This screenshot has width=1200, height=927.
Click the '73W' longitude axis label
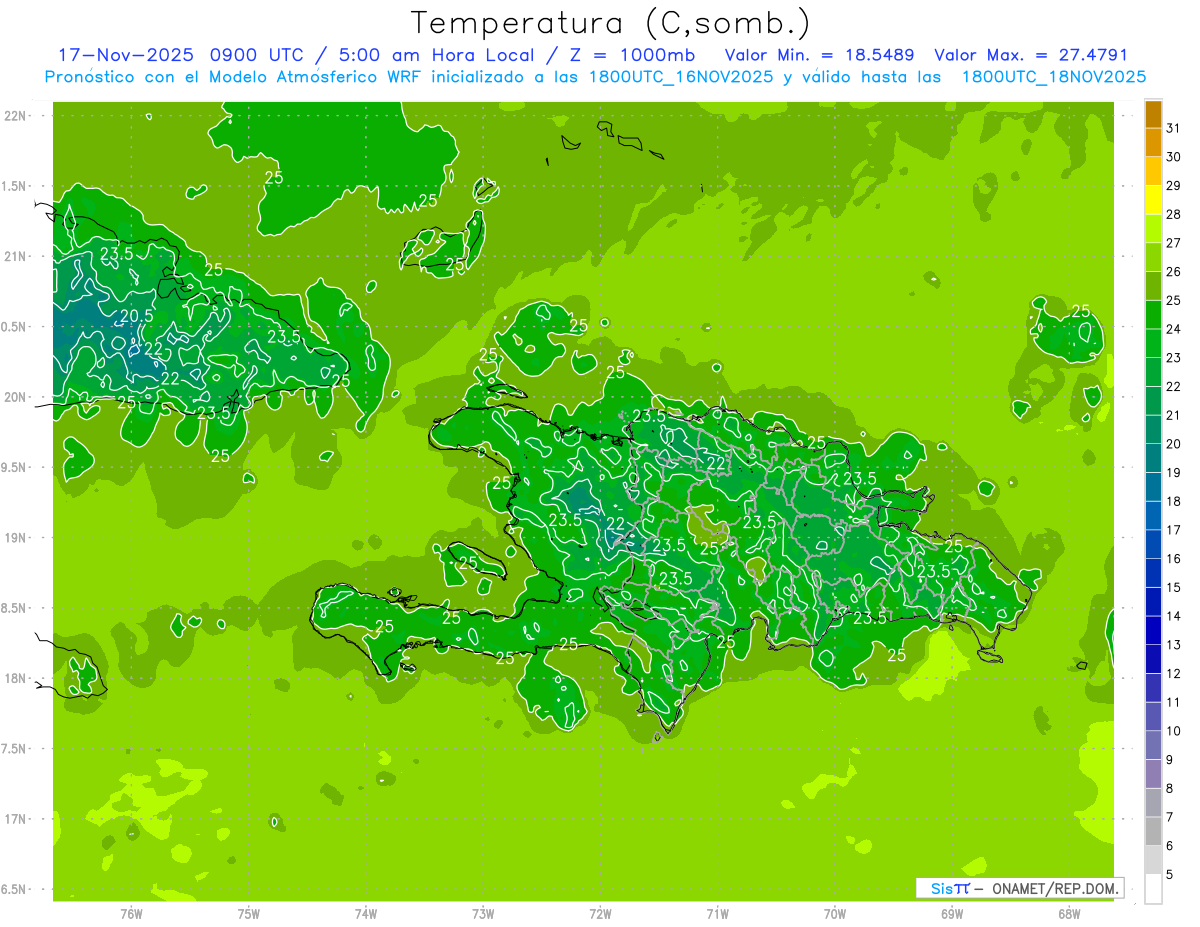click(483, 912)
